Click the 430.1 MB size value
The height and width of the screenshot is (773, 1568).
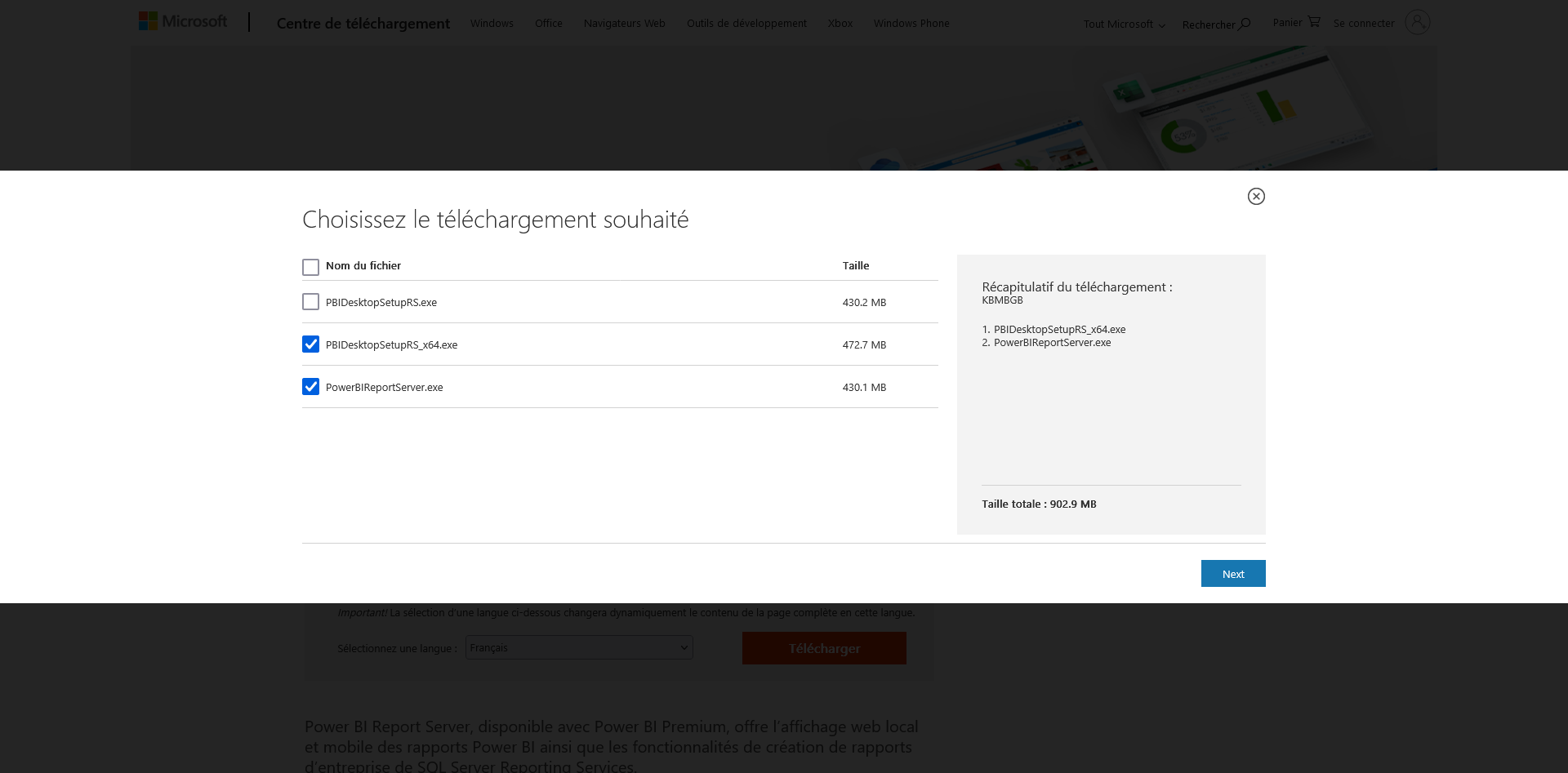click(864, 388)
